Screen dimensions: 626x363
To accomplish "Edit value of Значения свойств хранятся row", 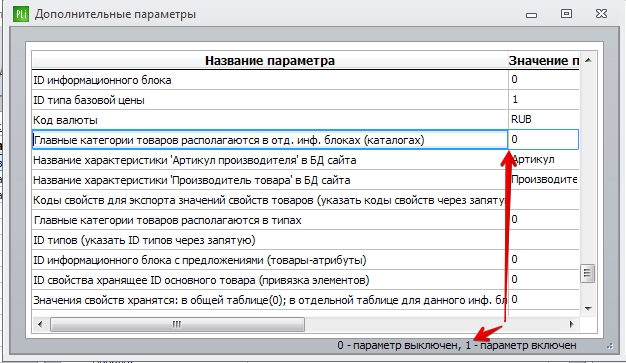I will (x=543, y=300).
